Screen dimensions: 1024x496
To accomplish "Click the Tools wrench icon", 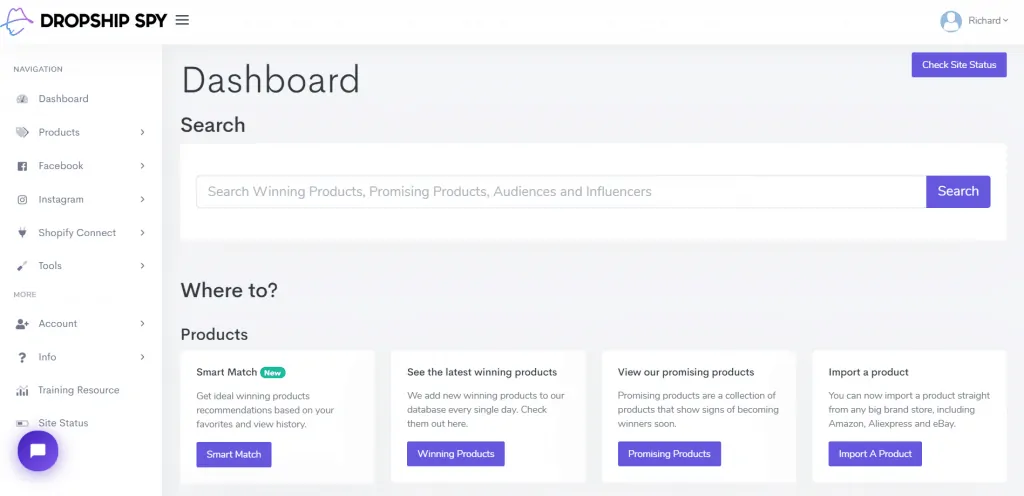I will point(22,266).
